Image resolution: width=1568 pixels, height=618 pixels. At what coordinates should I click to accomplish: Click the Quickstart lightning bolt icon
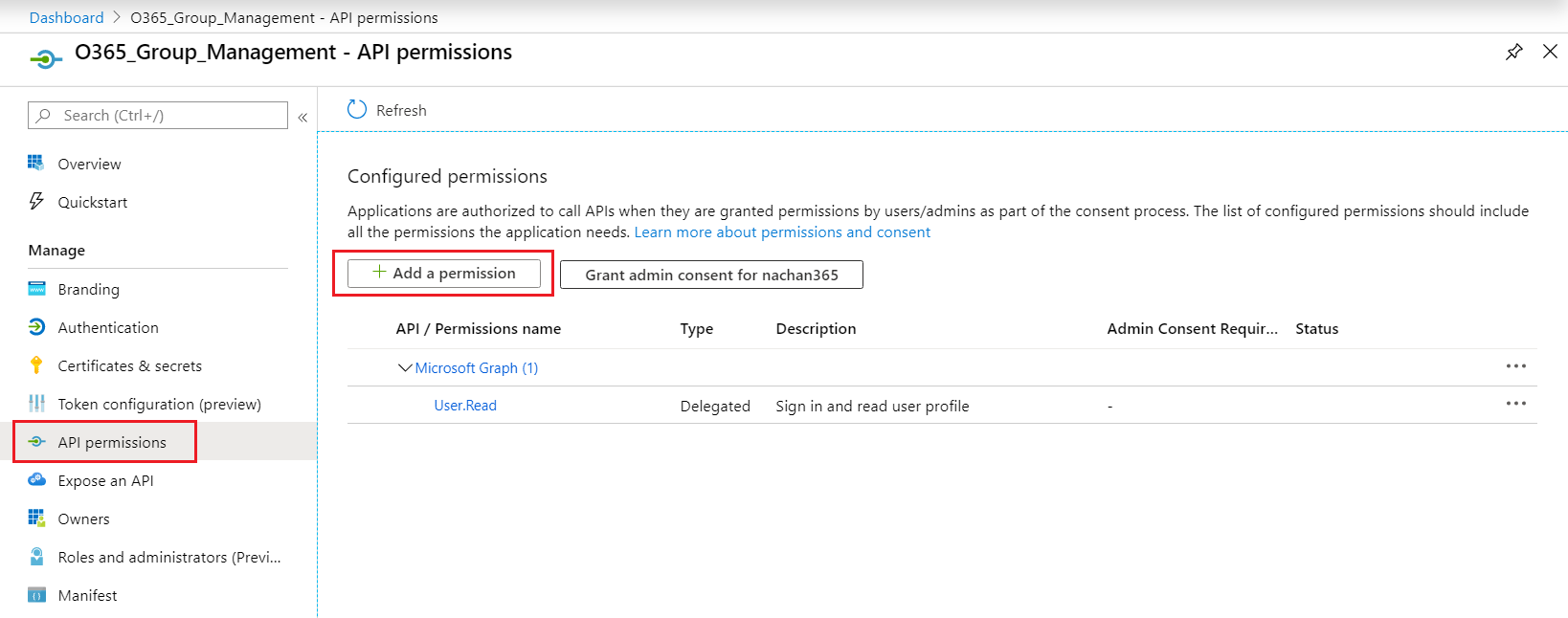pyautogui.click(x=36, y=202)
